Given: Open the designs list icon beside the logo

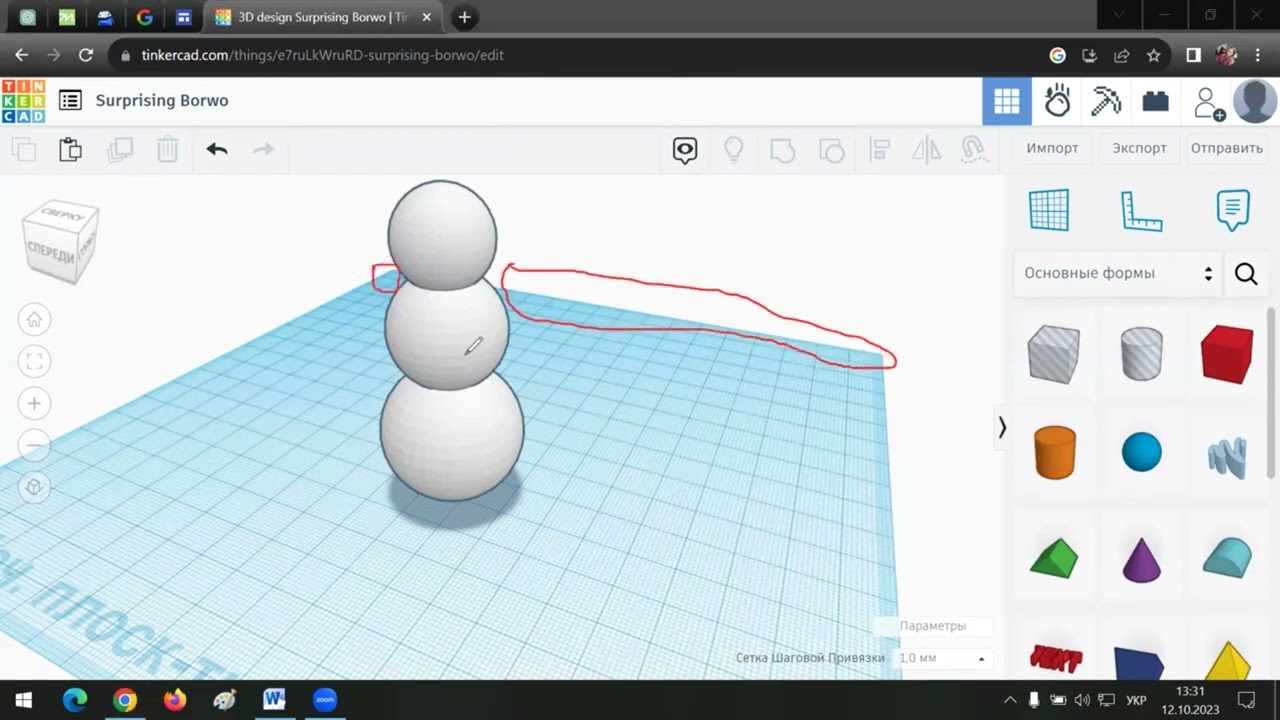Looking at the screenshot, I should 70,100.
